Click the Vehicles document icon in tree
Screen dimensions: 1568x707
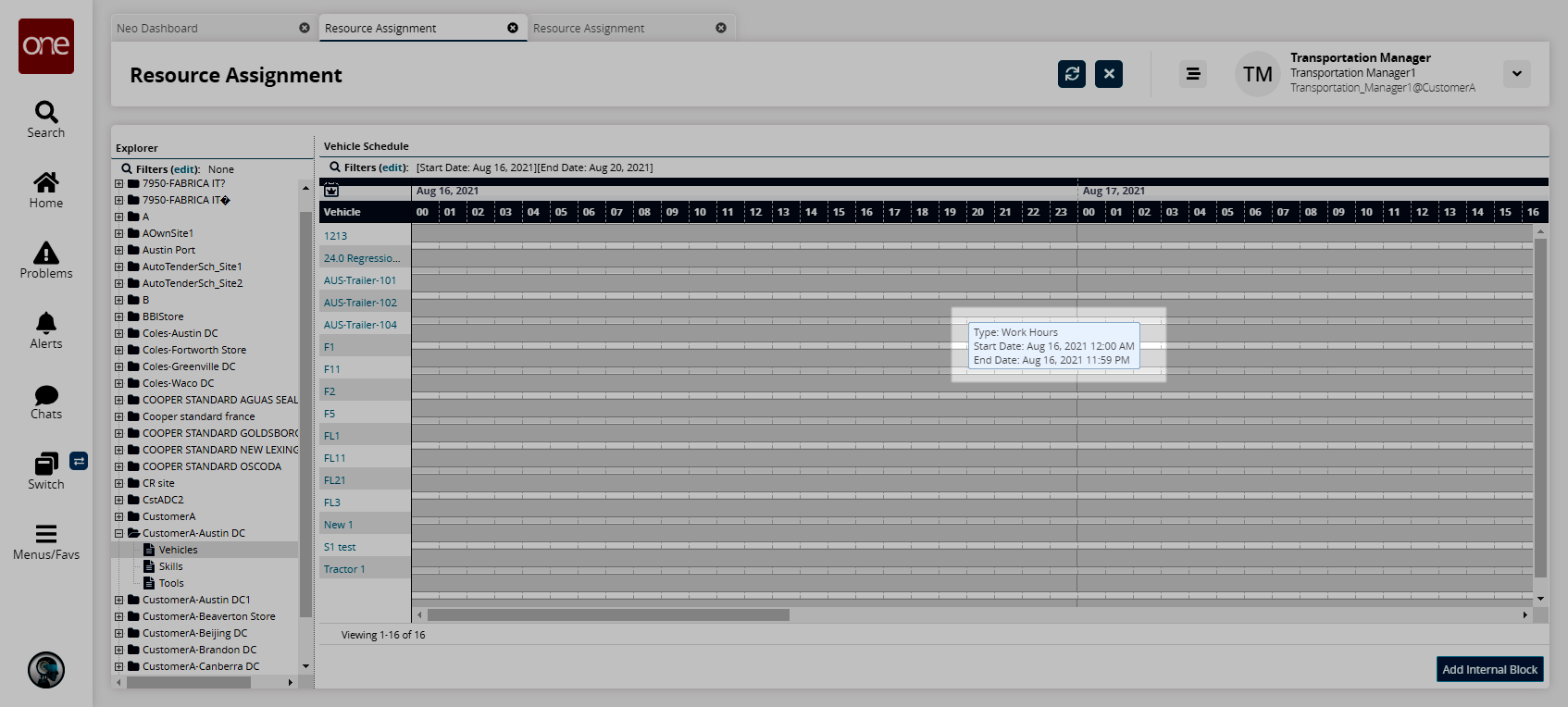(x=149, y=550)
